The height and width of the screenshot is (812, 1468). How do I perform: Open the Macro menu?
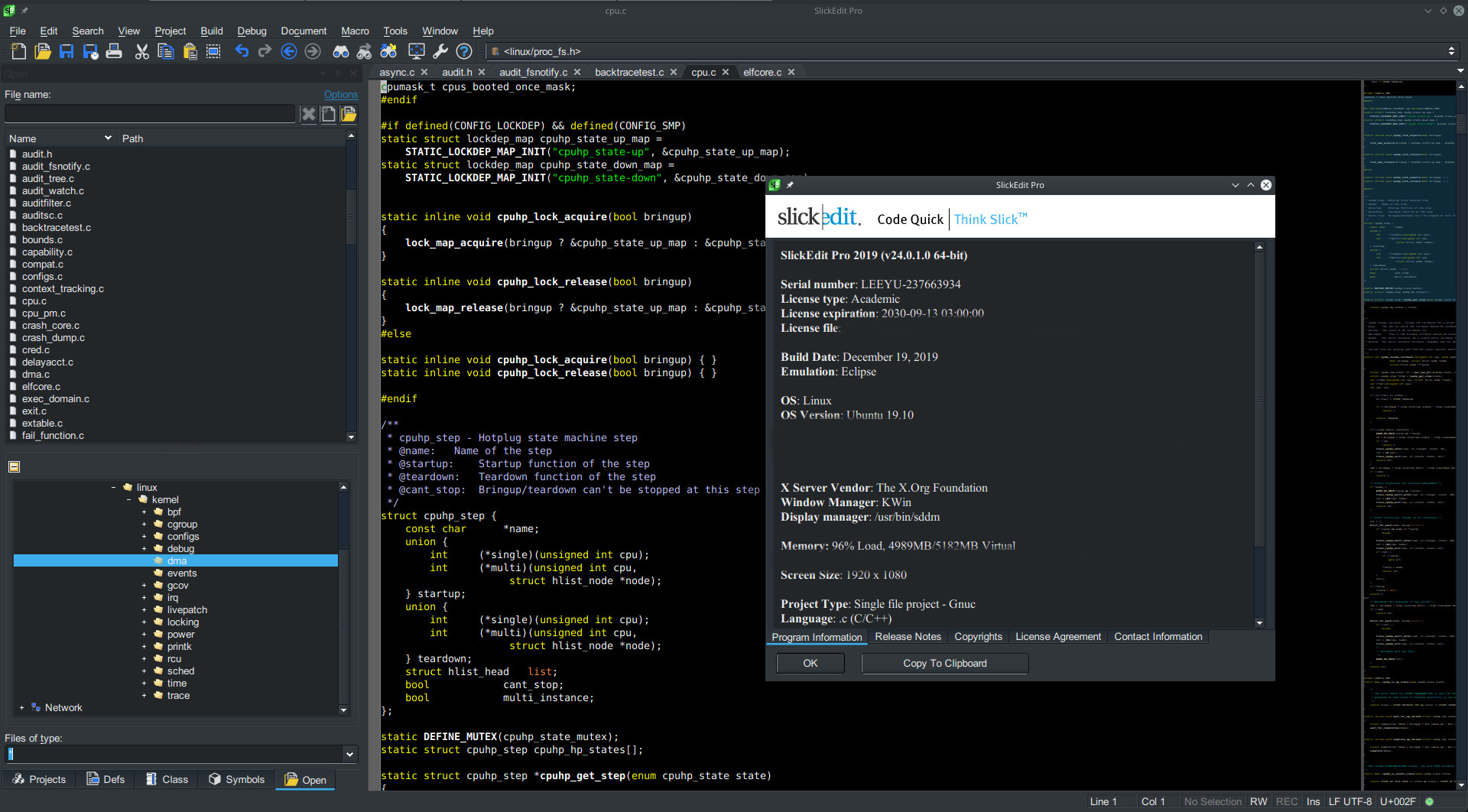(355, 31)
